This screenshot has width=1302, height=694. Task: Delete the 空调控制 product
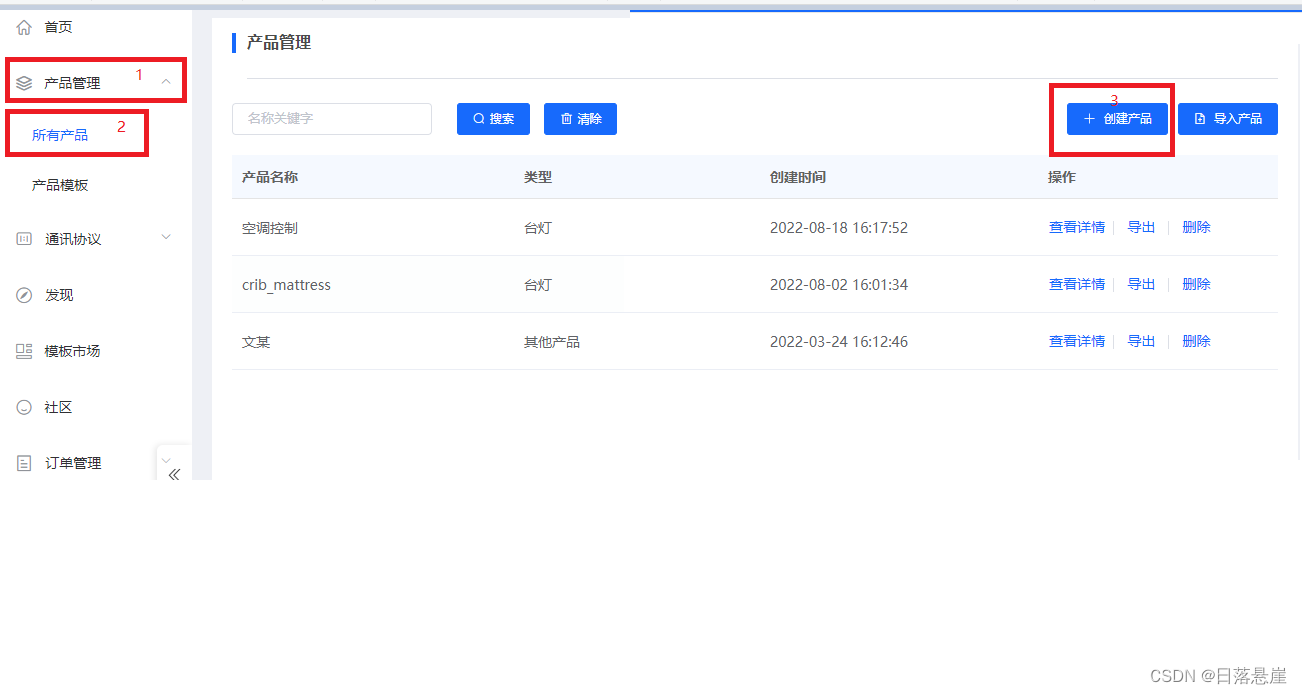point(1196,228)
